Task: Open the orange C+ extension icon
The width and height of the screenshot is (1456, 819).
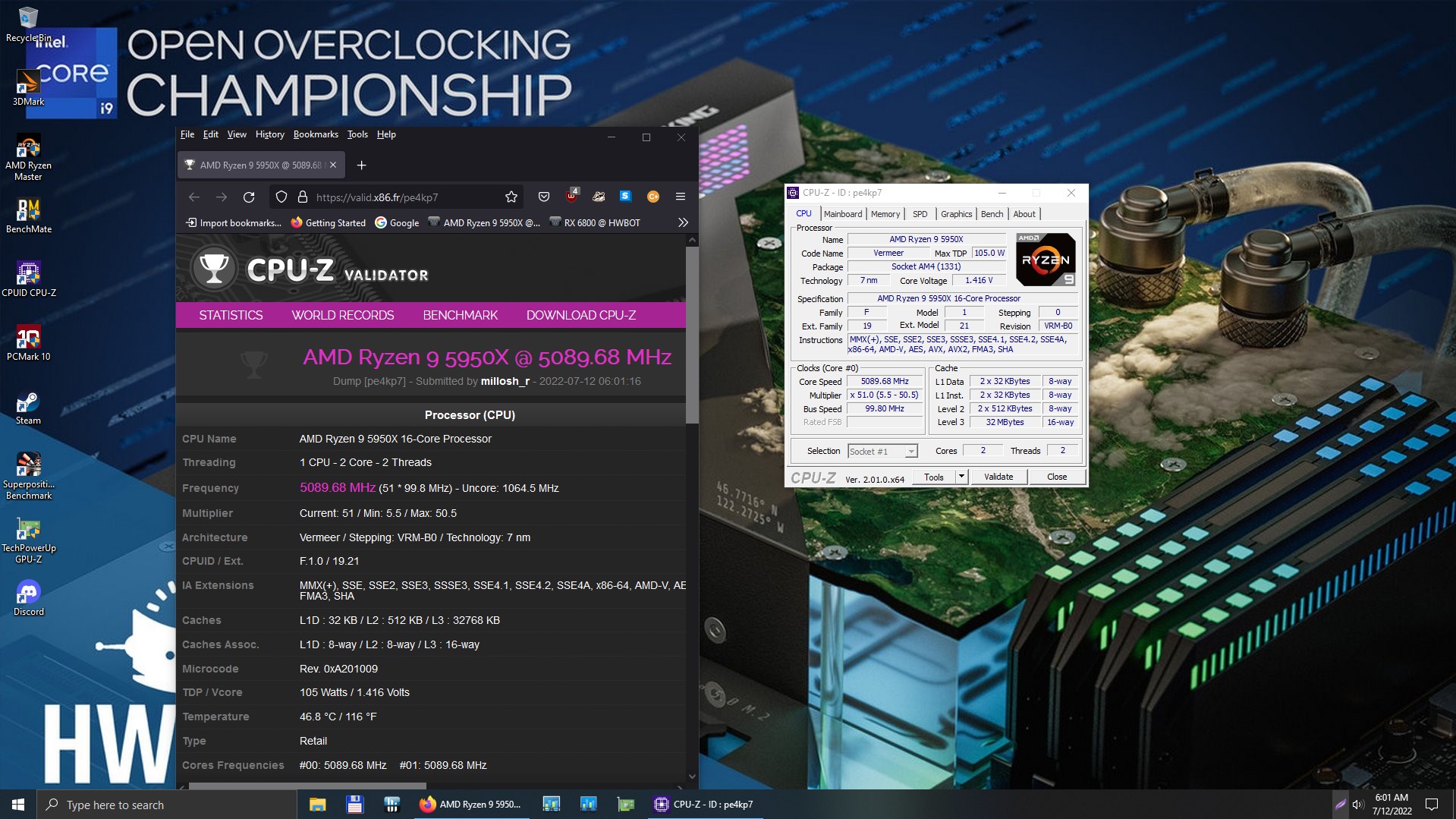Action: point(653,197)
